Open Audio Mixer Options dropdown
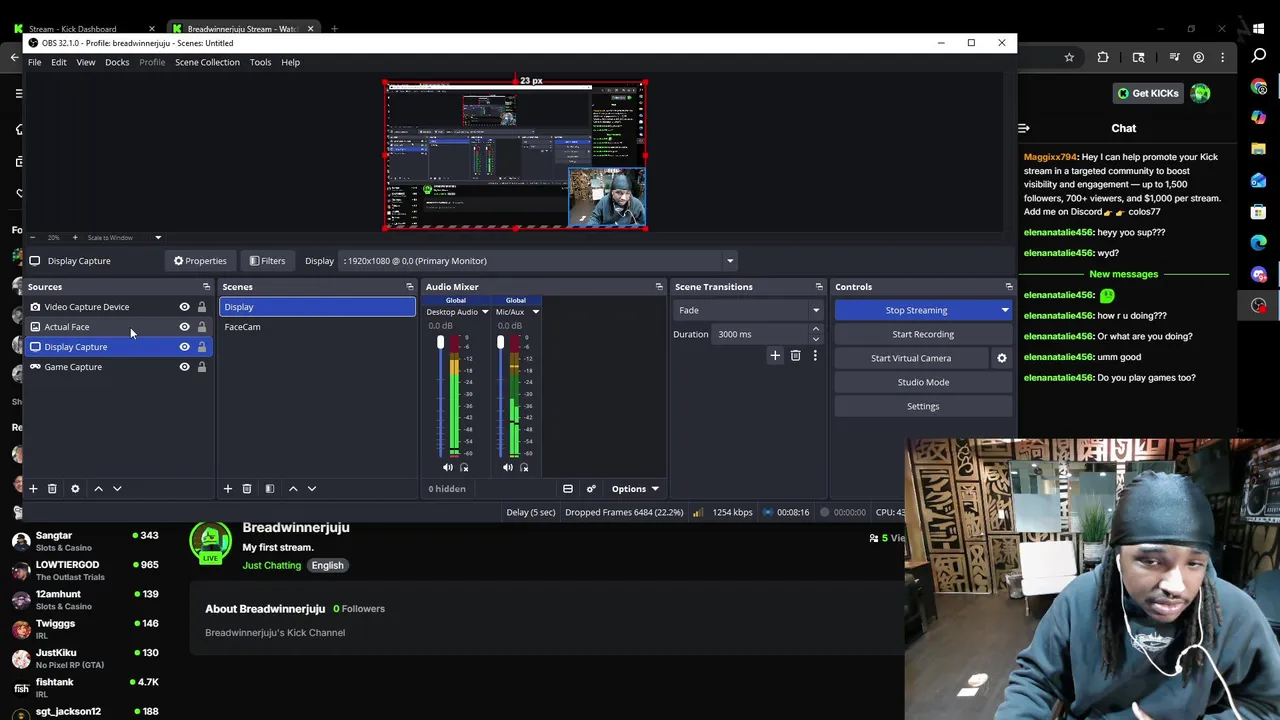Image resolution: width=1280 pixels, height=720 pixels. pyautogui.click(x=635, y=489)
